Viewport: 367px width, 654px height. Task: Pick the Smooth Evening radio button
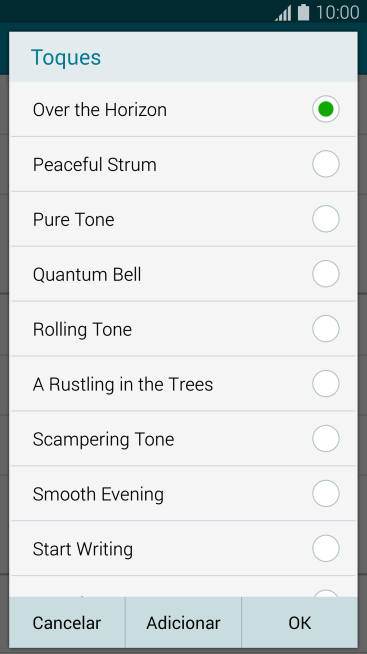[326, 494]
